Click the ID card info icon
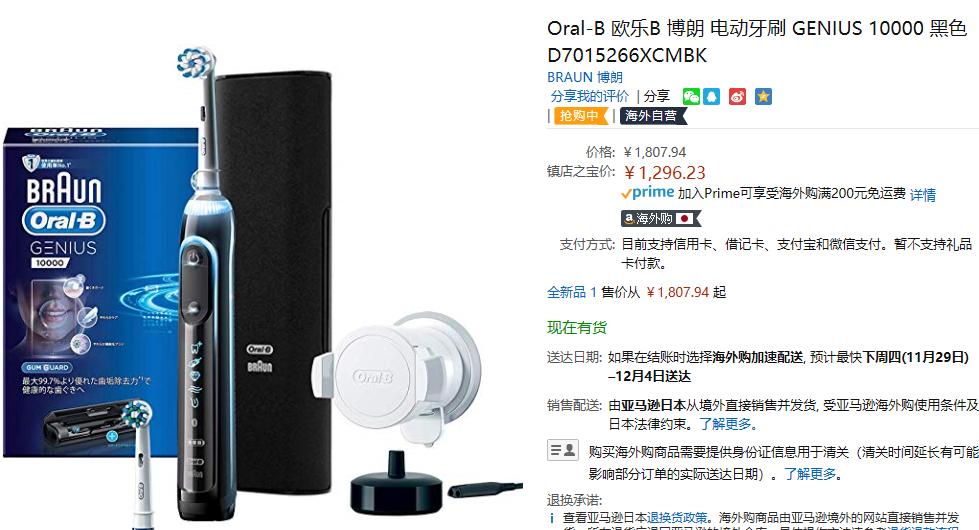The width and height of the screenshot is (979, 530). tap(563, 450)
